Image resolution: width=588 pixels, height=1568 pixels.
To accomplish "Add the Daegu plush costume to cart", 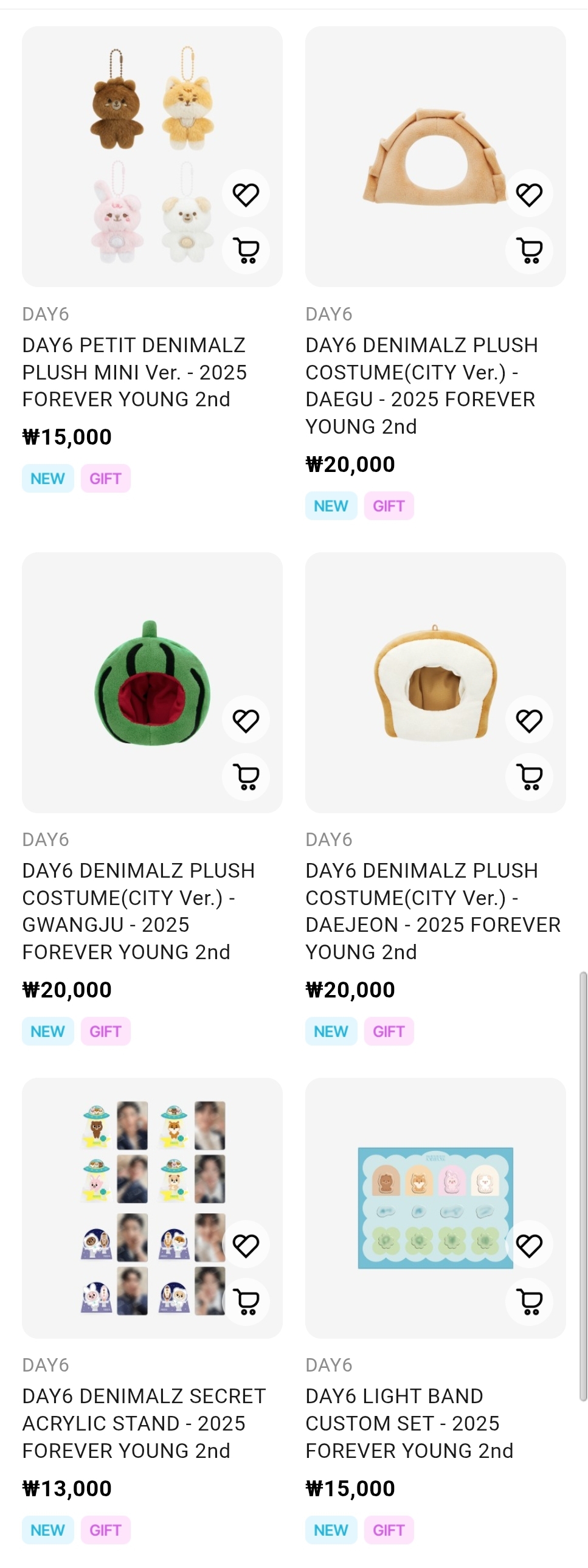I will pos(529,250).
